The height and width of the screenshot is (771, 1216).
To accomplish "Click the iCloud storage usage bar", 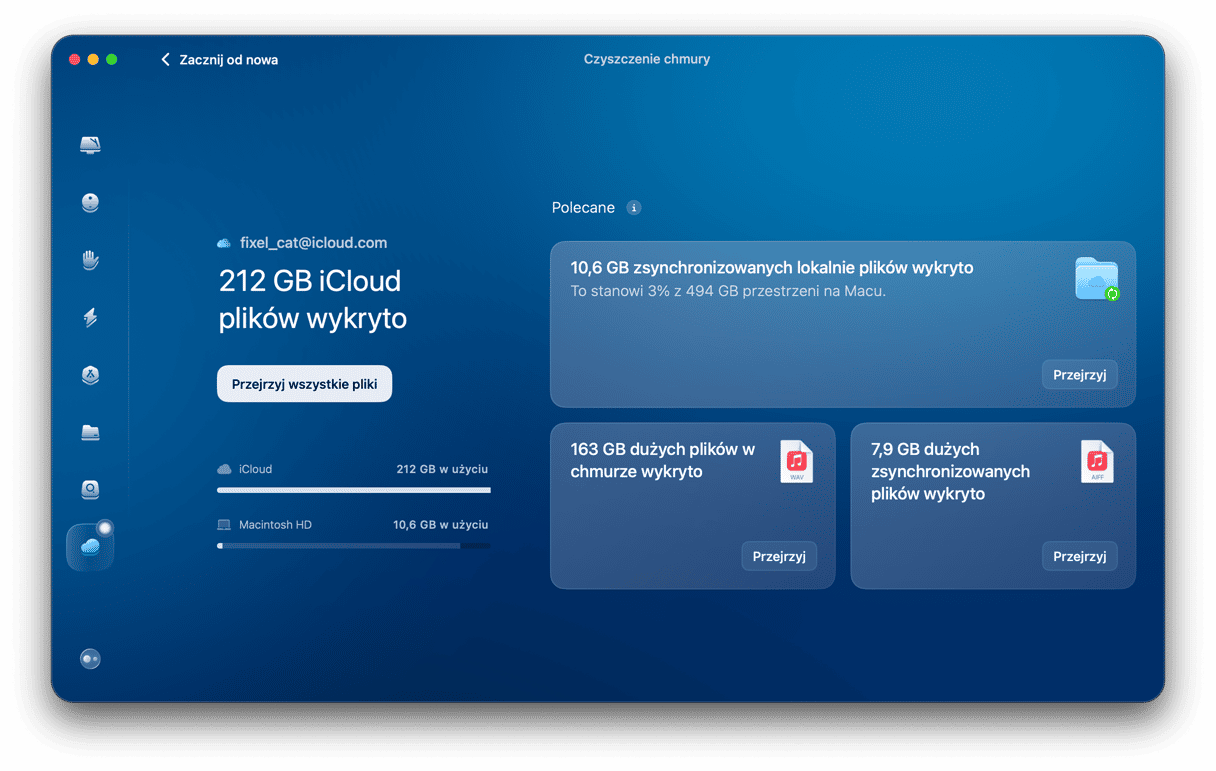I will (353, 490).
